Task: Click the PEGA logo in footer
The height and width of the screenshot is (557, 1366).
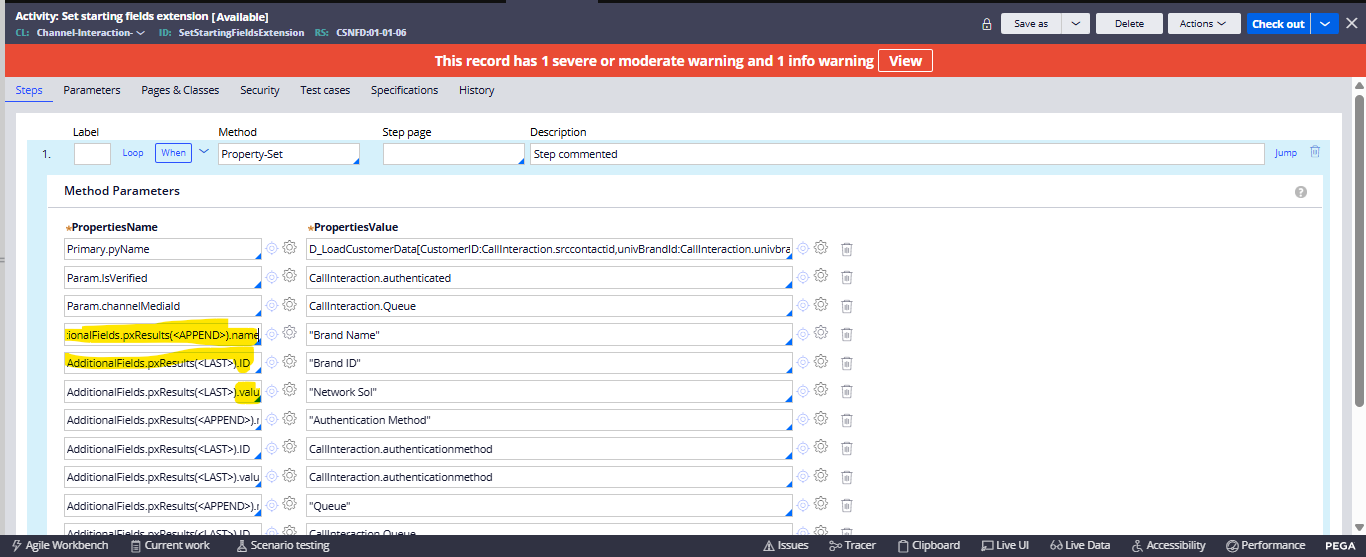Action: (1340, 545)
